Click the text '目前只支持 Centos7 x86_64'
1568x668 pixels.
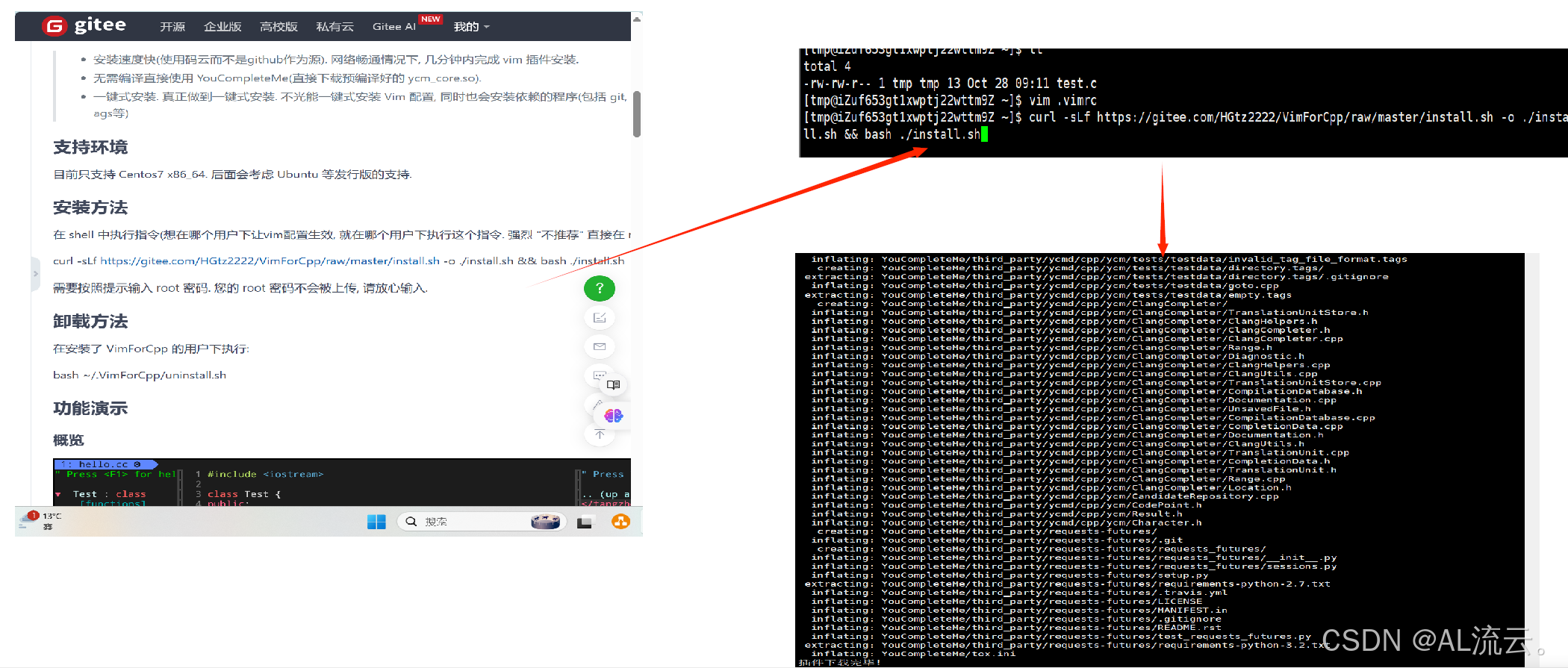[129, 174]
